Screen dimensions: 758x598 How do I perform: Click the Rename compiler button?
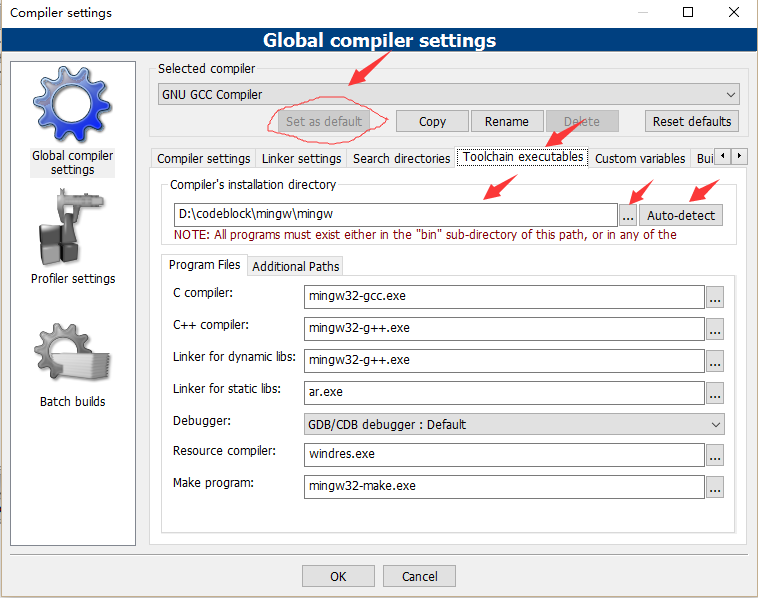tap(507, 121)
